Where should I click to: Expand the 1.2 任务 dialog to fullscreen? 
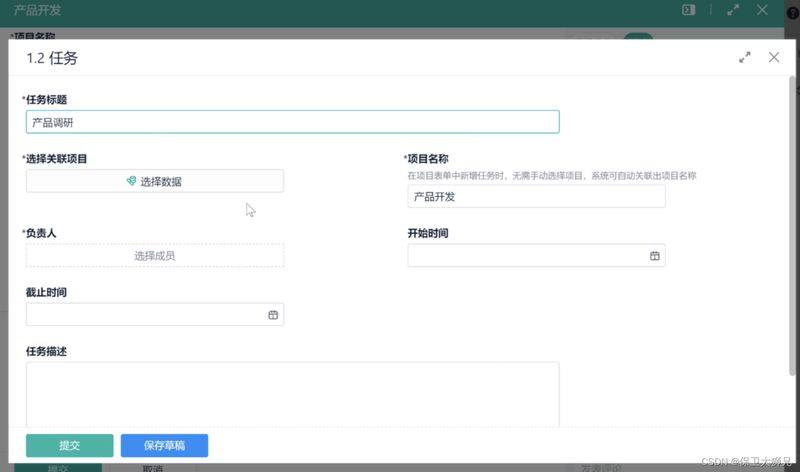coord(744,58)
